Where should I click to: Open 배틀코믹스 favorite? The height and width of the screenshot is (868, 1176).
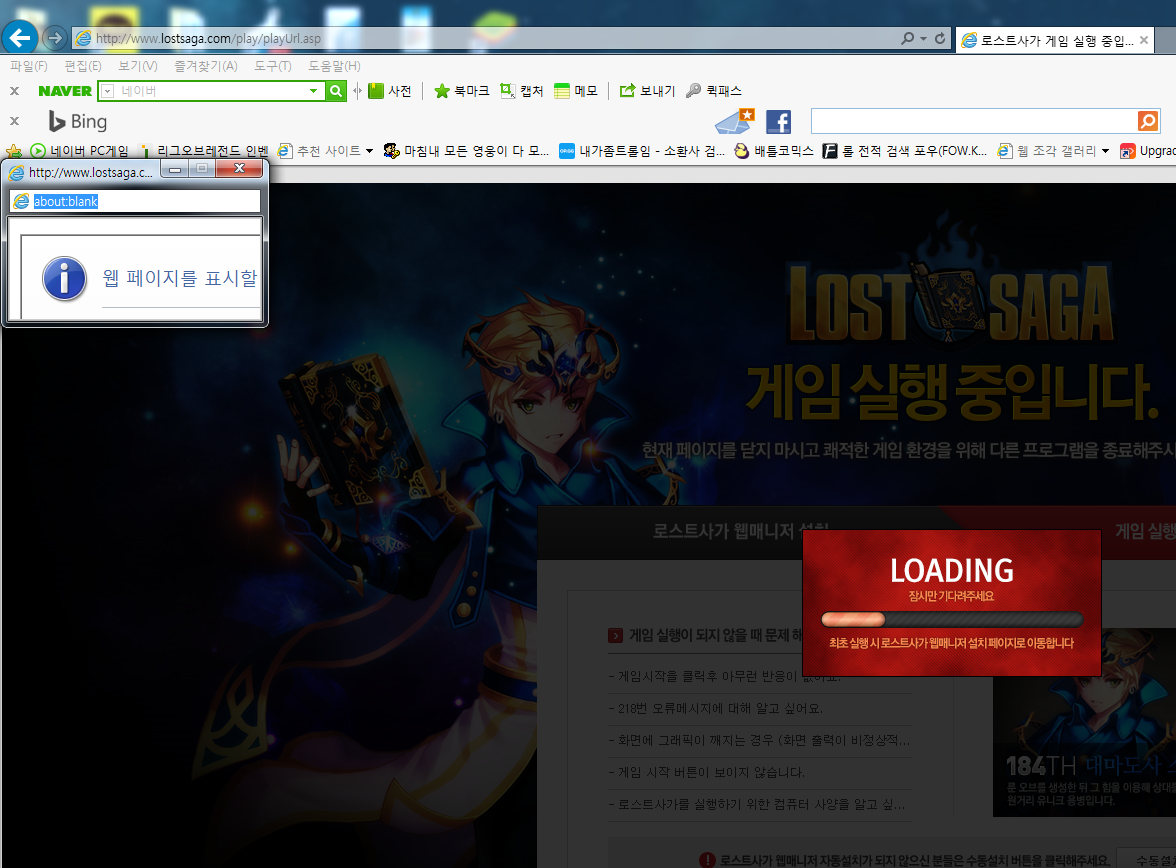(x=774, y=151)
